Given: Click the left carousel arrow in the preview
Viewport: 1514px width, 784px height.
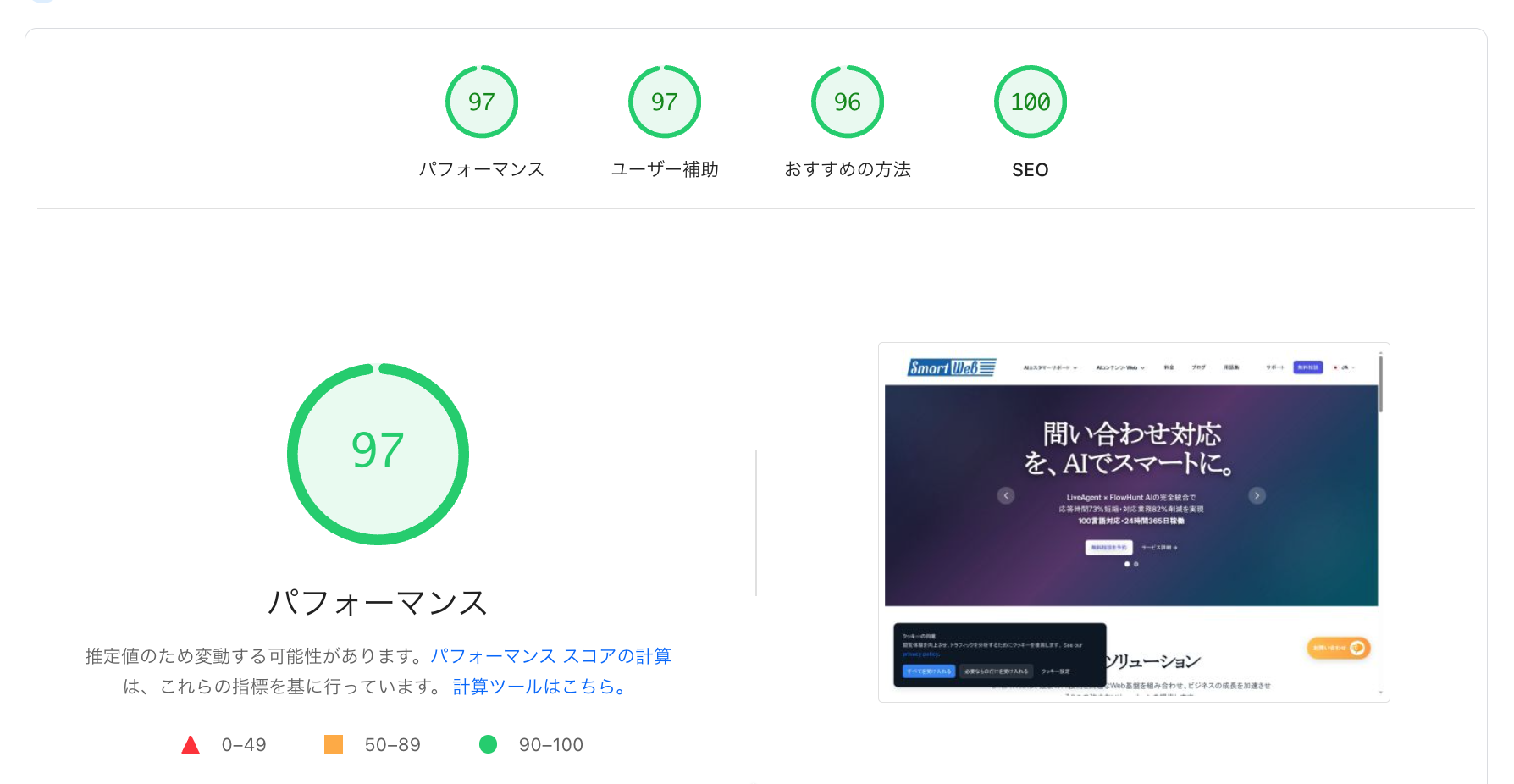Looking at the screenshot, I should [1006, 495].
